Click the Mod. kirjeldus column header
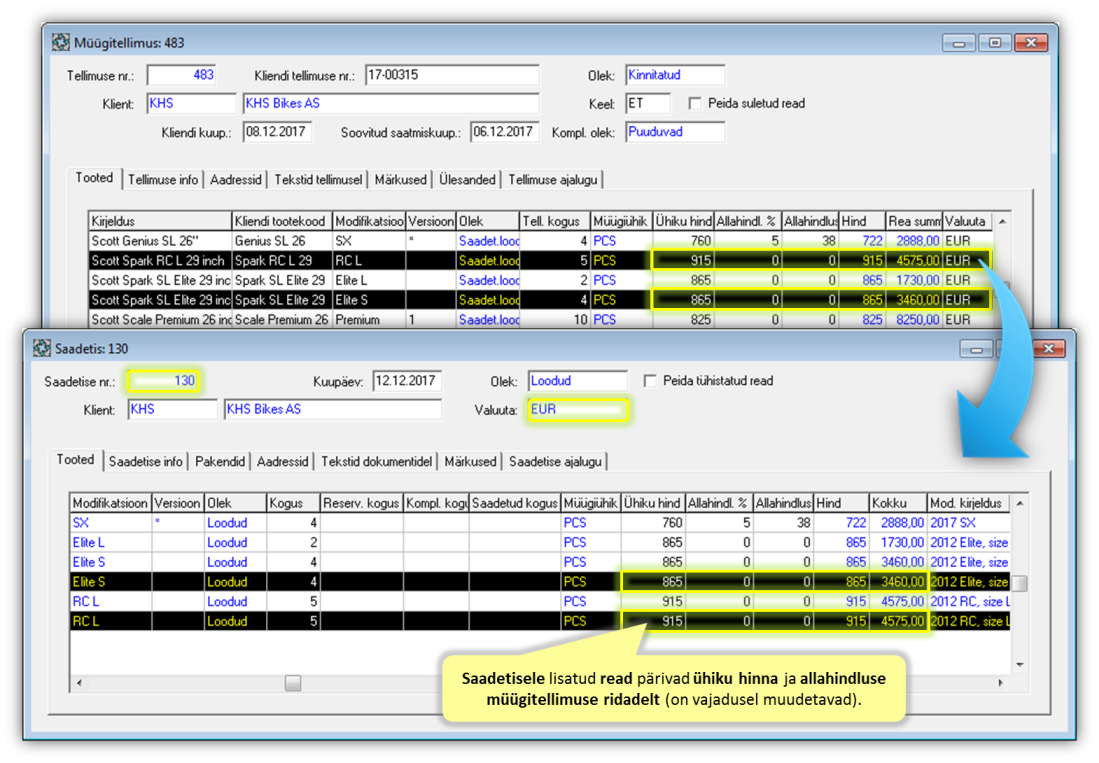Viewport: 1099px width, 763px height. (x=969, y=503)
